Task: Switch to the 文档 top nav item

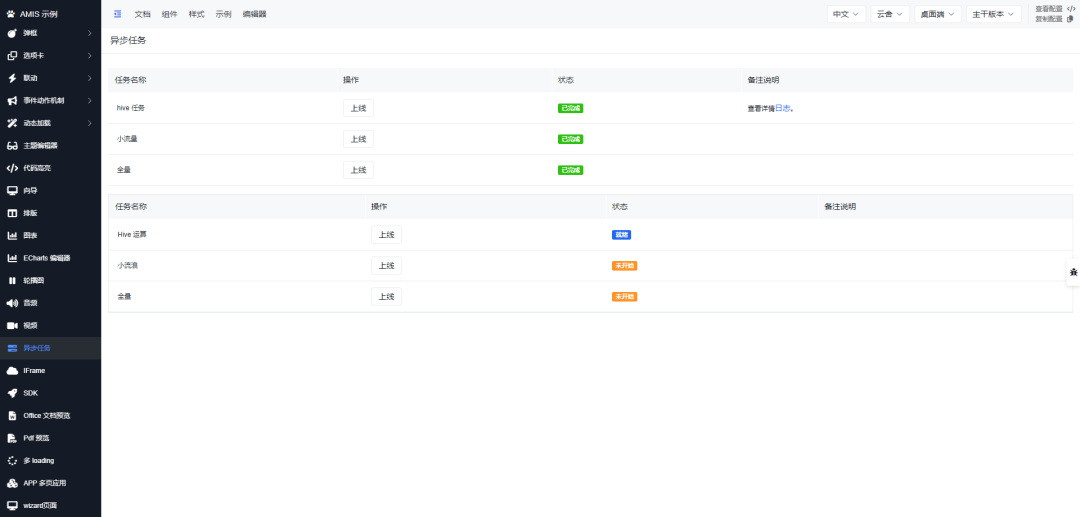Action: (x=143, y=14)
